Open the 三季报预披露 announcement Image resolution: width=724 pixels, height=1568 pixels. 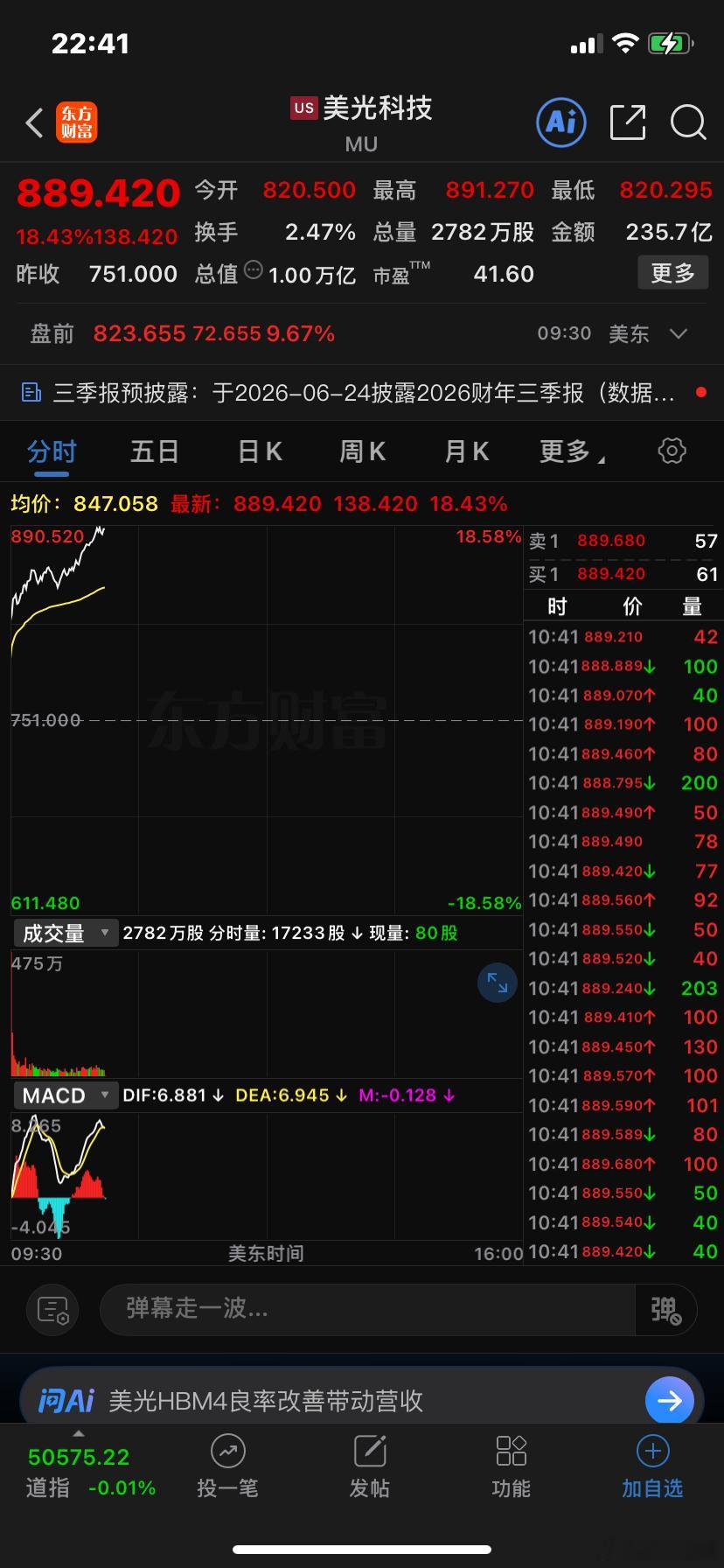[364, 393]
